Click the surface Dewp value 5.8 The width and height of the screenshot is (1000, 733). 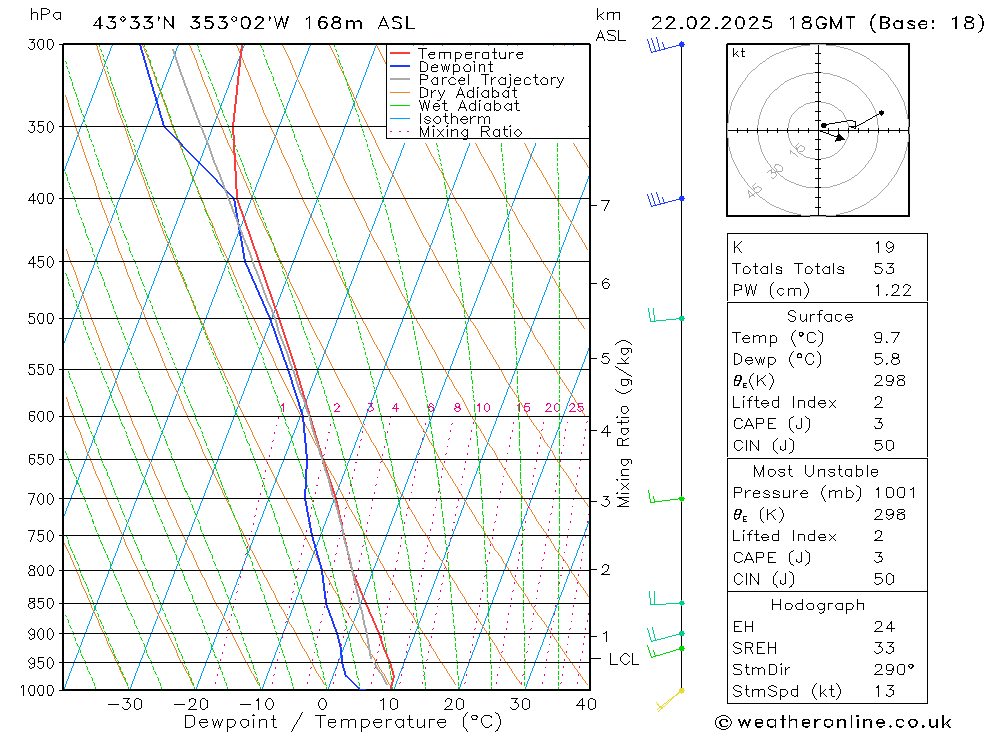point(887,359)
